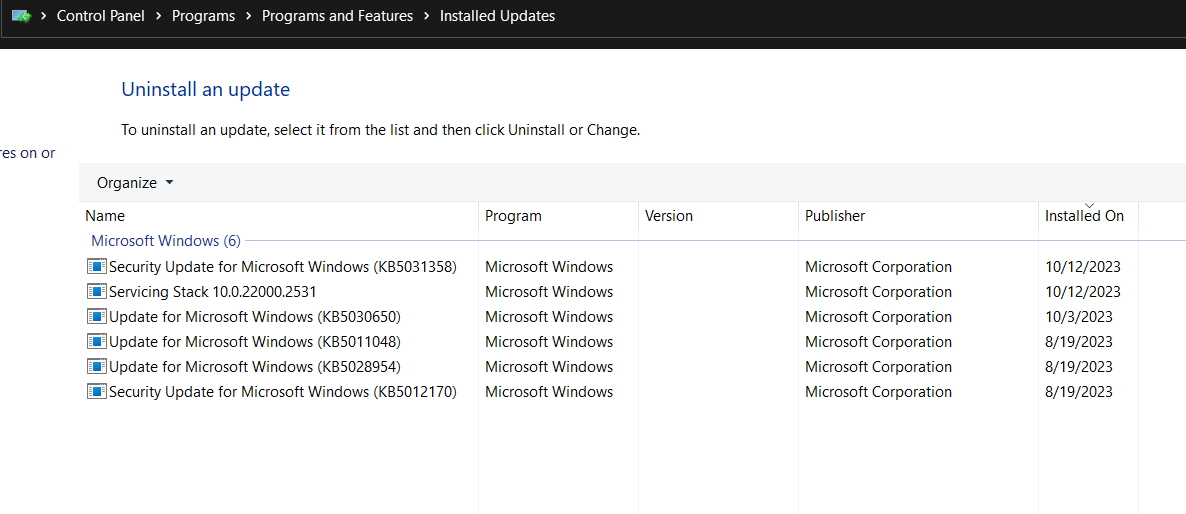This screenshot has width=1186, height=514.
Task: Expand chevron after Programs and Features breadcrumb
Action: (427, 16)
